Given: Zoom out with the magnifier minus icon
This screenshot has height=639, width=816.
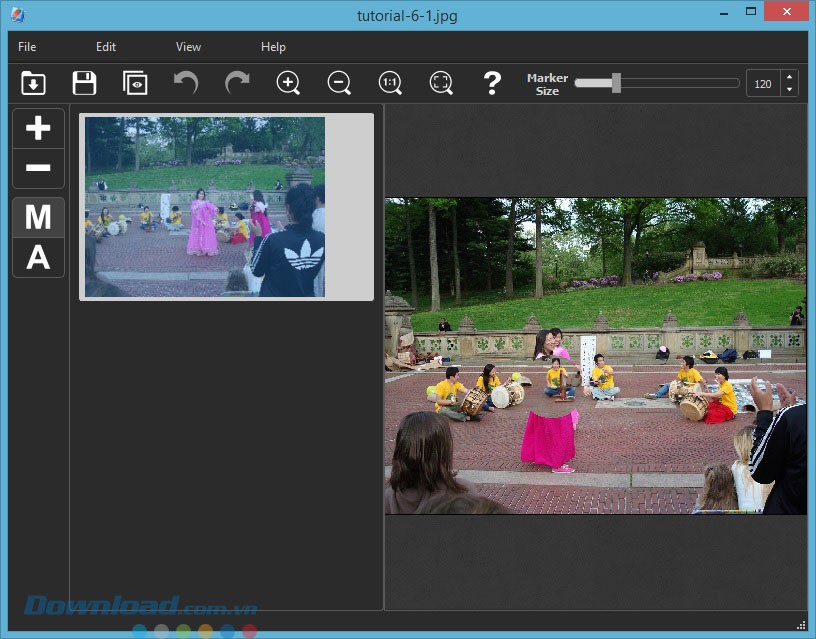Looking at the screenshot, I should pos(339,83).
